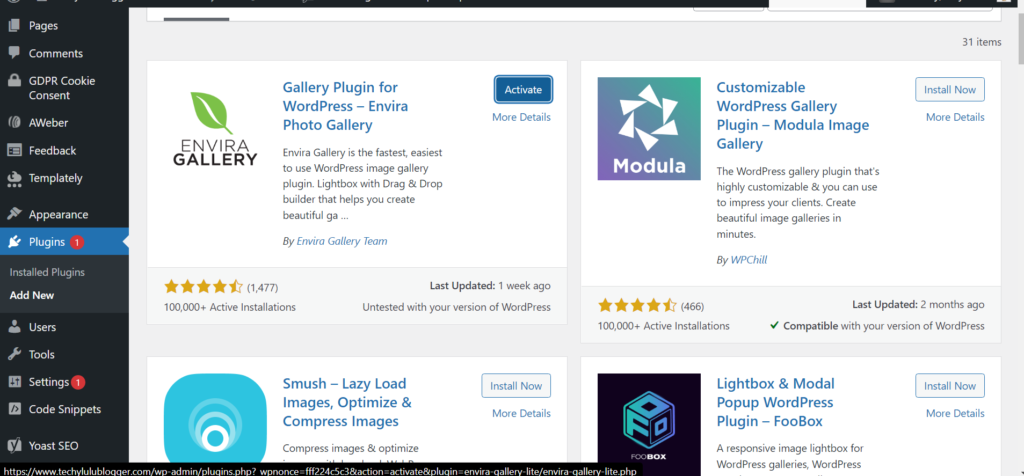
Task: Click the Plugins plug icon
Action: tap(14, 242)
